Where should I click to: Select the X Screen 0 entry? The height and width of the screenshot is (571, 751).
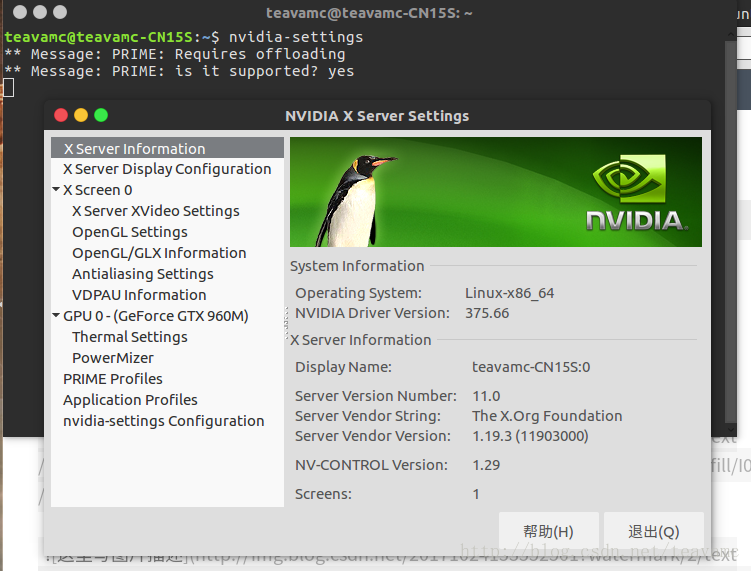click(x=98, y=190)
